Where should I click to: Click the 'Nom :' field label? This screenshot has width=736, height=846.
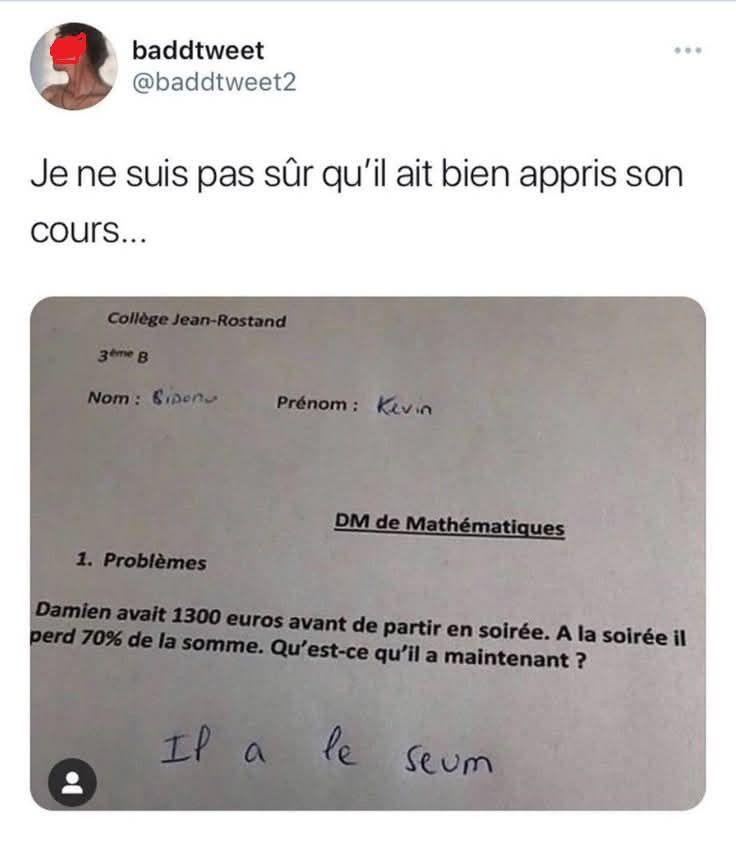tap(114, 398)
